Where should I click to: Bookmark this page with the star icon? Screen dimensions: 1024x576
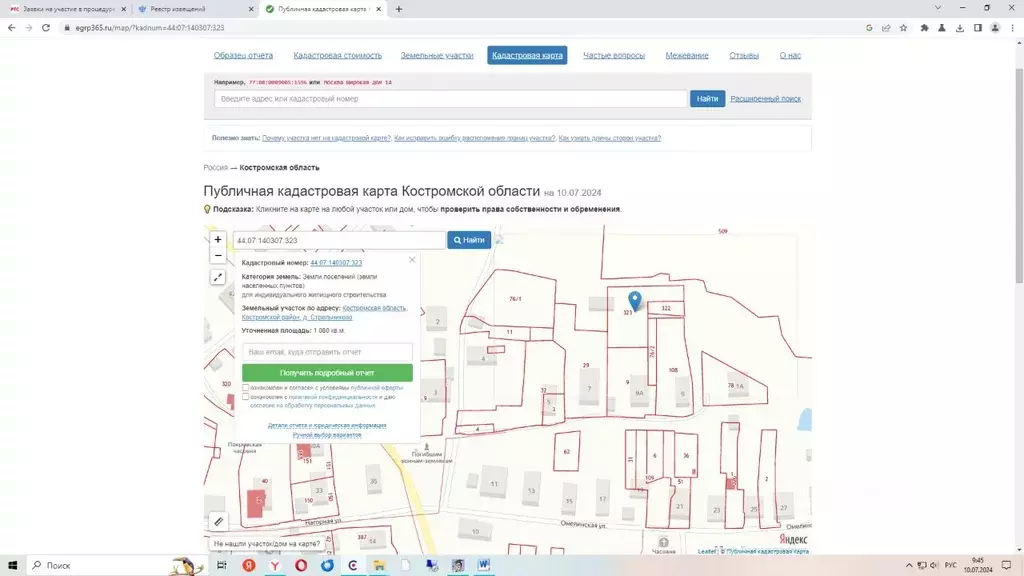click(903, 27)
